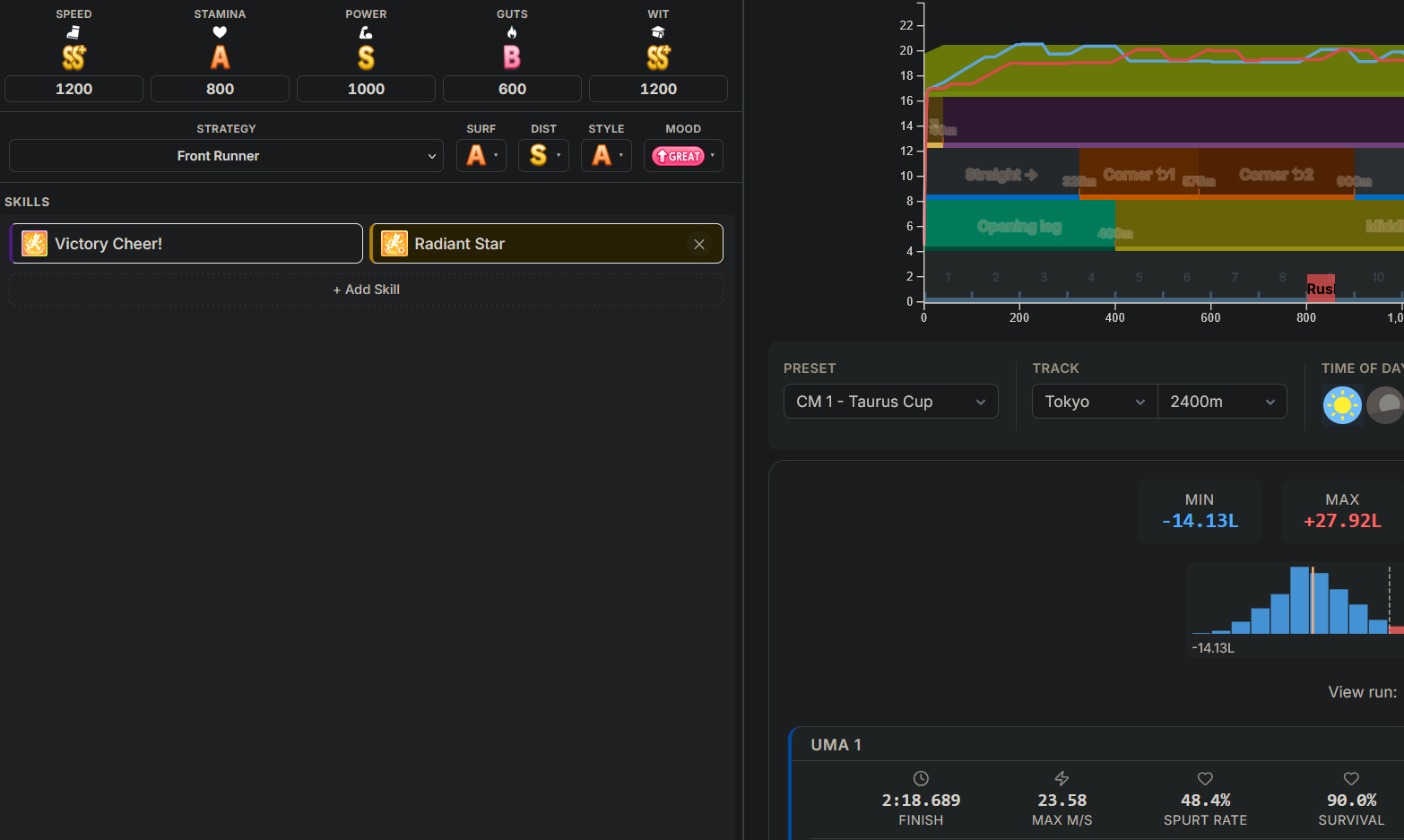Open the Dist aptitude dropdown
1404x840 pixels.
pos(543,155)
